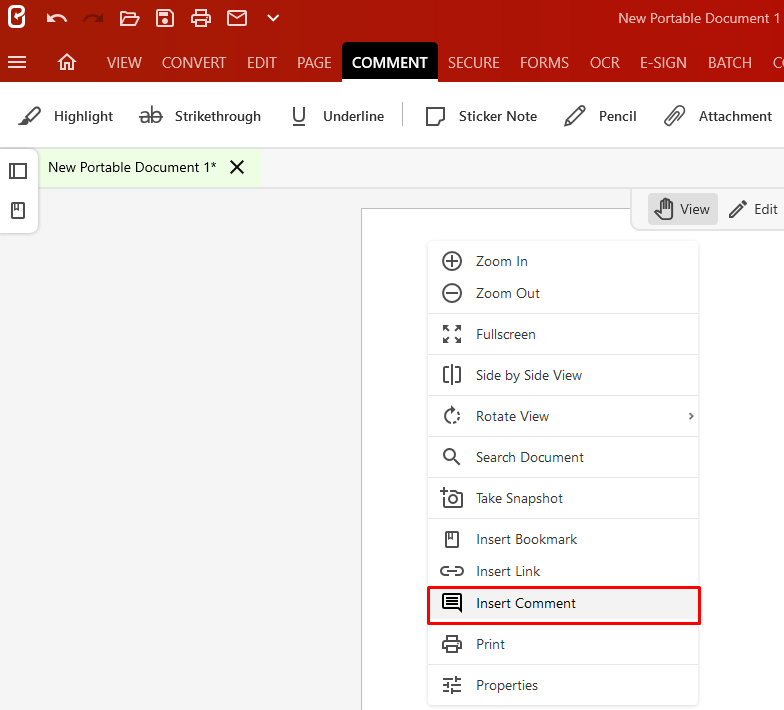Expand the quick access toolbar chevron

click(273, 18)
